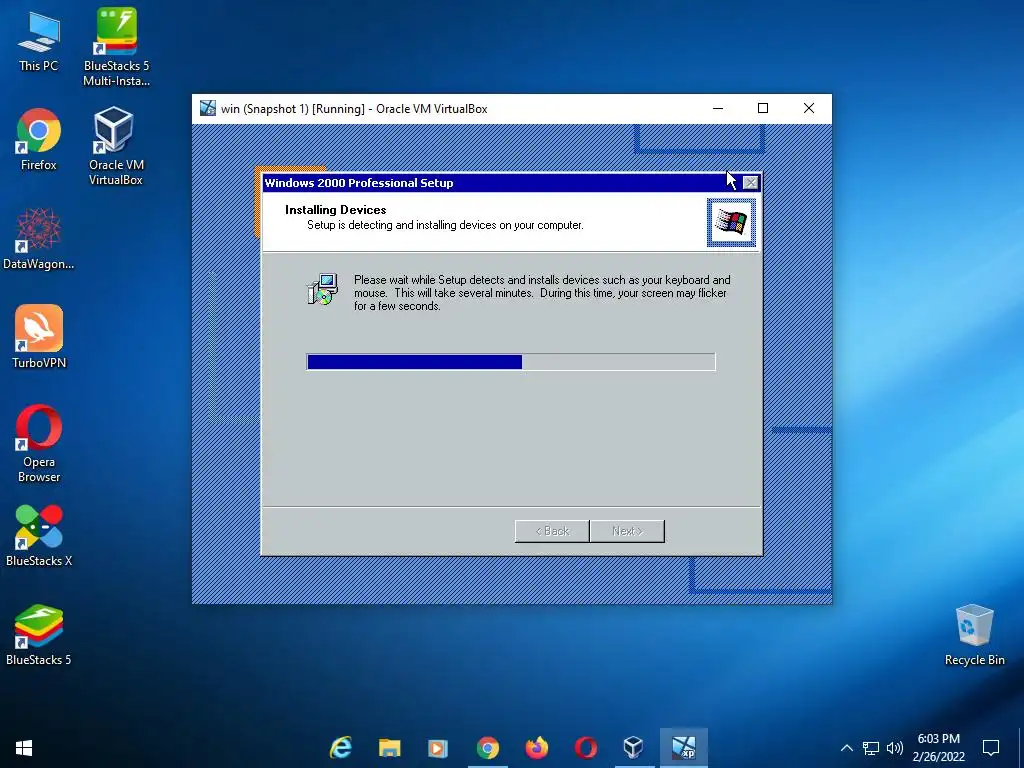Open the clock showing 6:03 PM

pos(938,748)
